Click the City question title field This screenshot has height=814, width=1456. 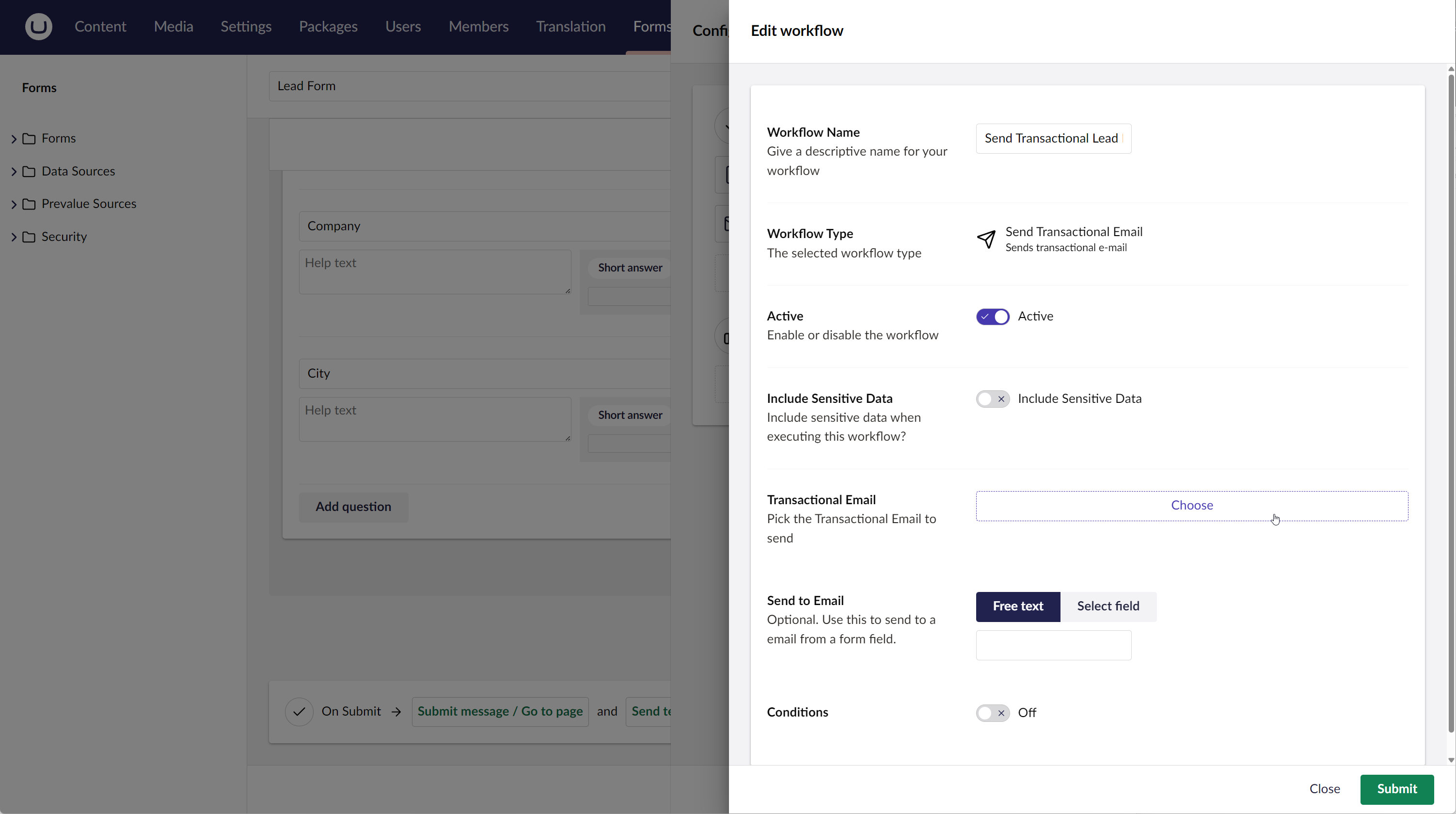[485, 374]
